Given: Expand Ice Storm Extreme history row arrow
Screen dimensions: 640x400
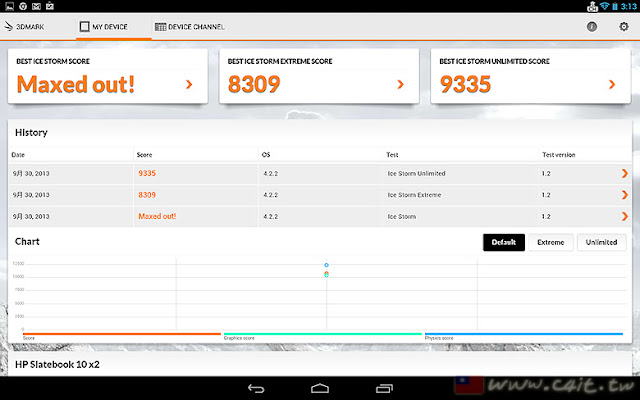Looking at the screenshot, I should [x=624, y=195].
